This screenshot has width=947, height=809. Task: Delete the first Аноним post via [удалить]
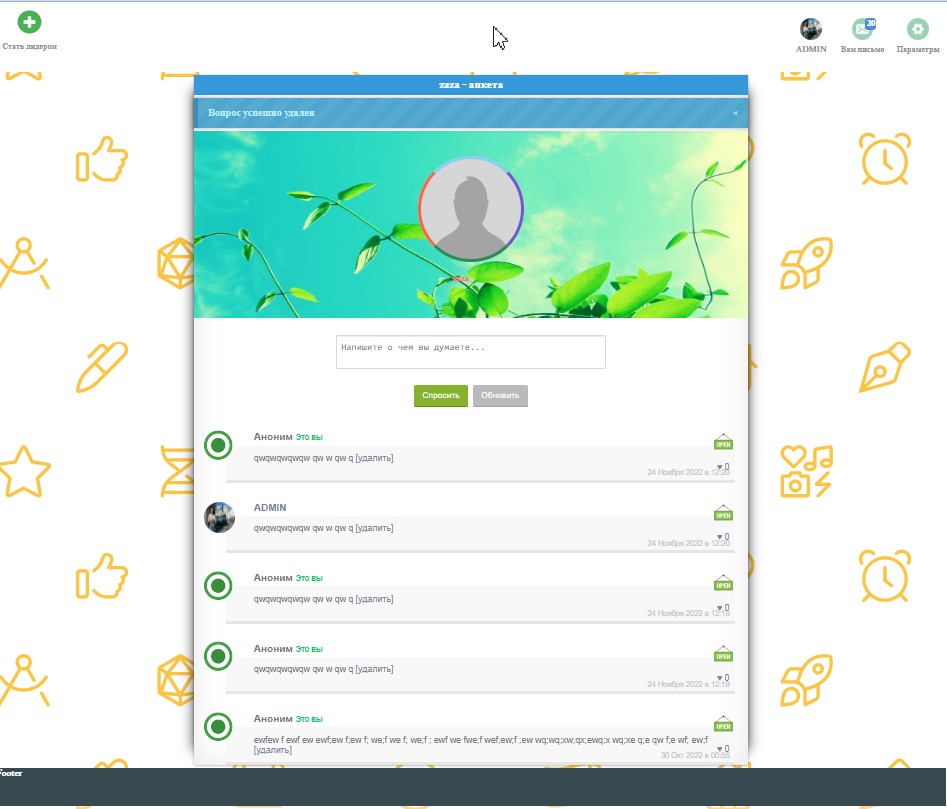point(374,458)
